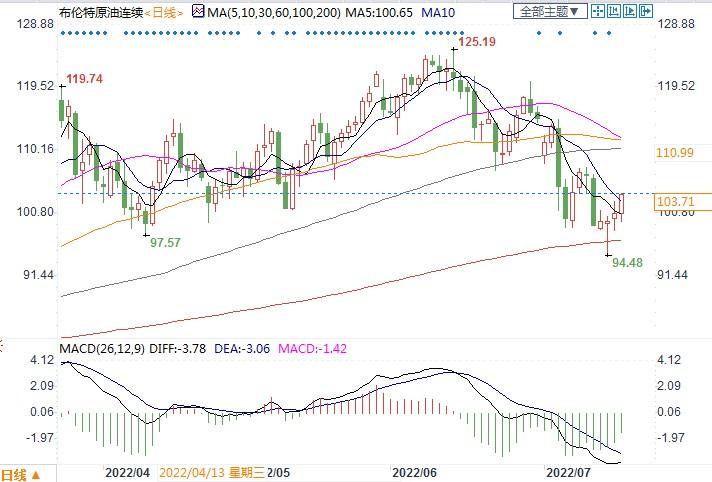Click the MA indicator chart icon
The image size is (712, 482).
pyautogui.click(x=198, y=12)
